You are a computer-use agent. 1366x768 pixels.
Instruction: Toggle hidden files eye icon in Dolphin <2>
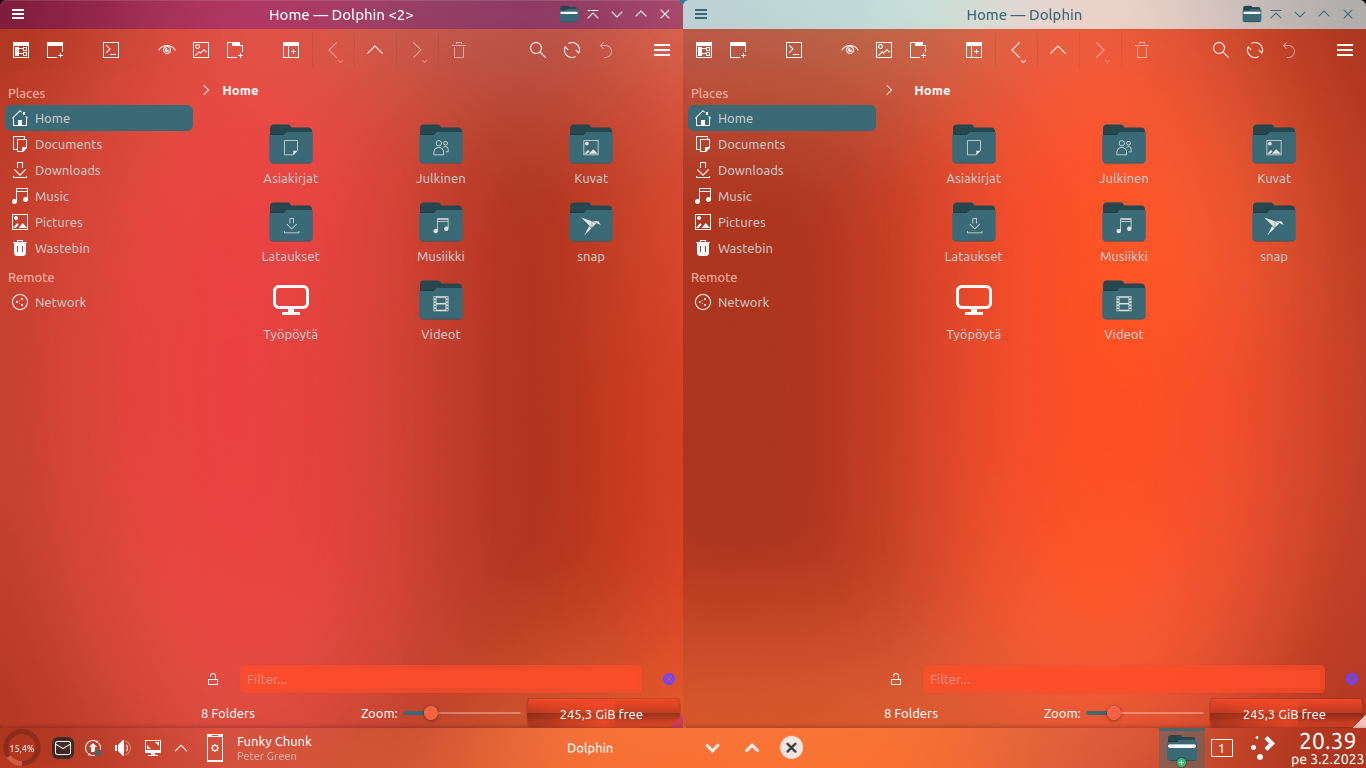pyautogui.click(x=167, y=50)
